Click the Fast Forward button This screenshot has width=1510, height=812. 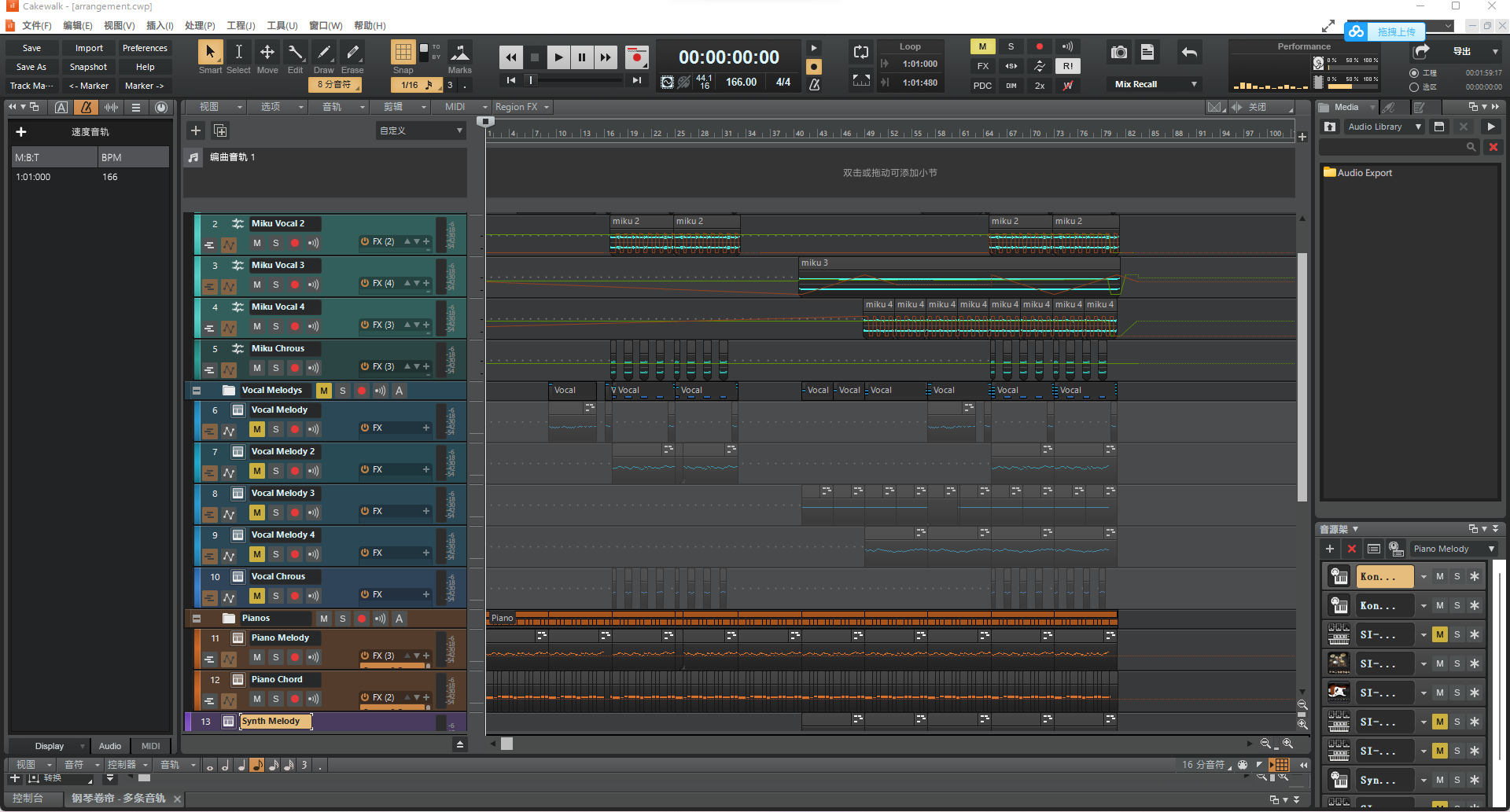point(606,57)
